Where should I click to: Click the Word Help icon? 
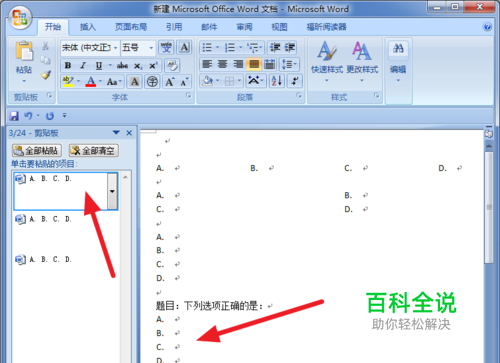coord(487,27)
